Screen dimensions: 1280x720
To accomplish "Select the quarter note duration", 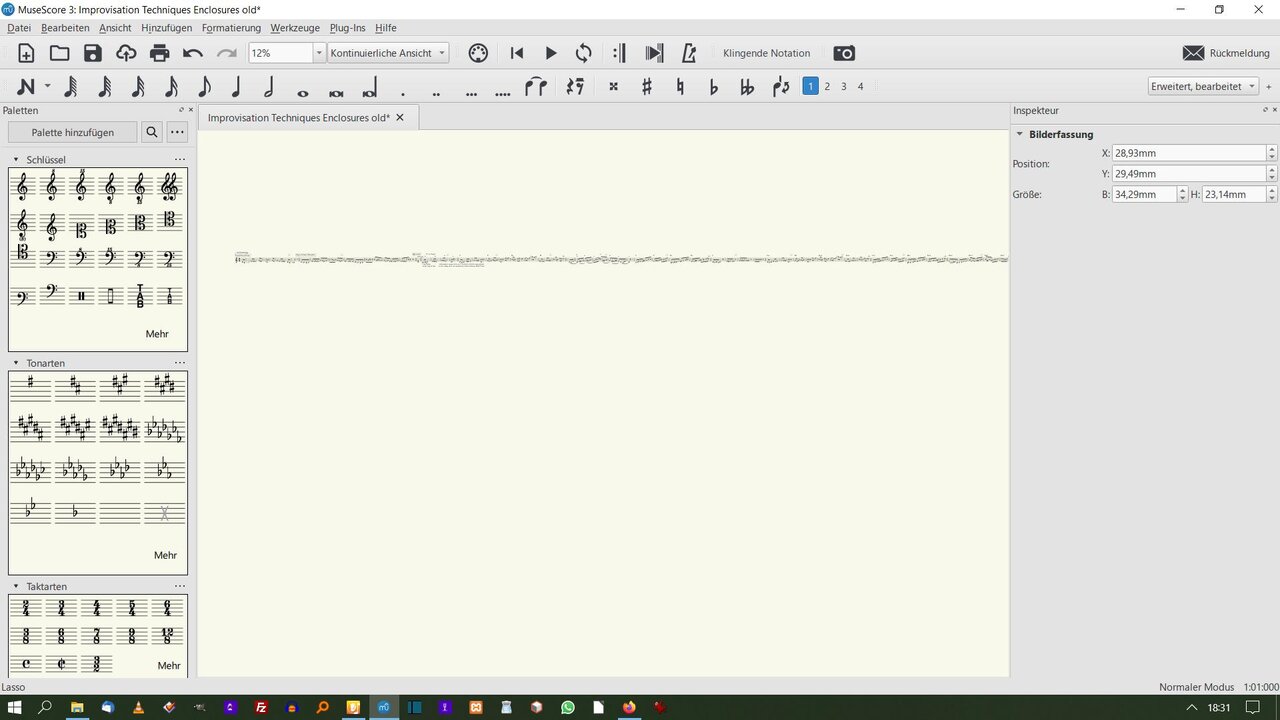I will [237, 87].
